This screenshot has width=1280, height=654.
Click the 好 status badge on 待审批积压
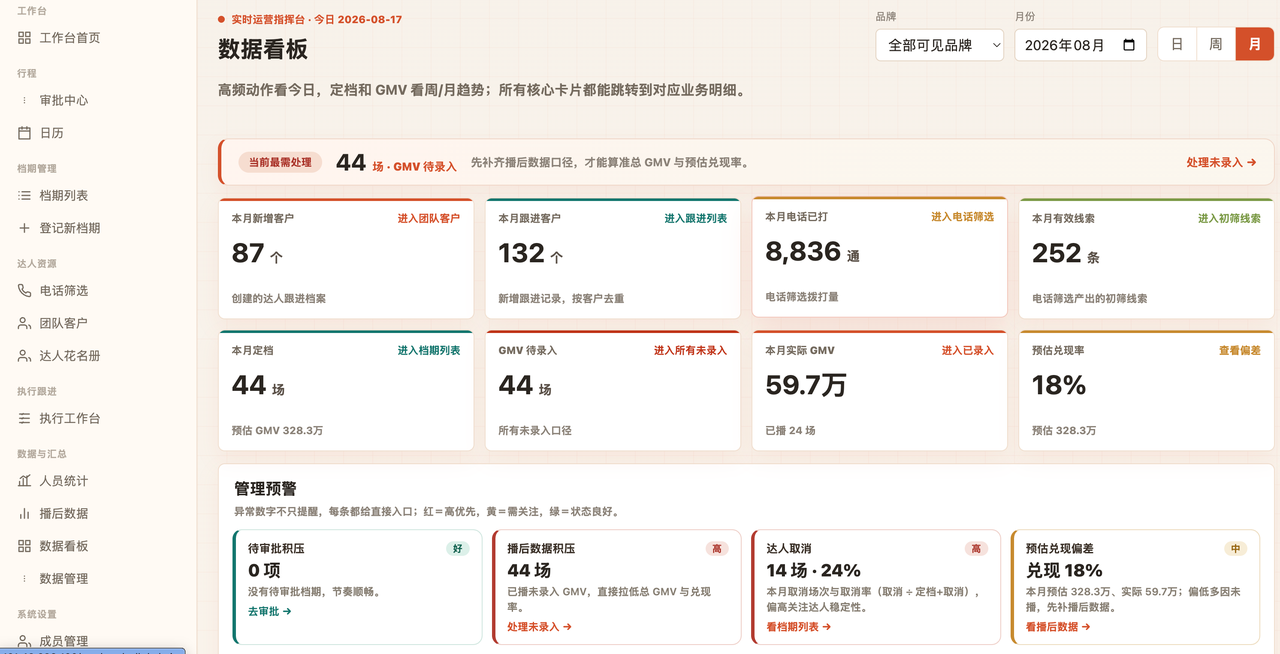pyautogui.click(x=458, y=549)
